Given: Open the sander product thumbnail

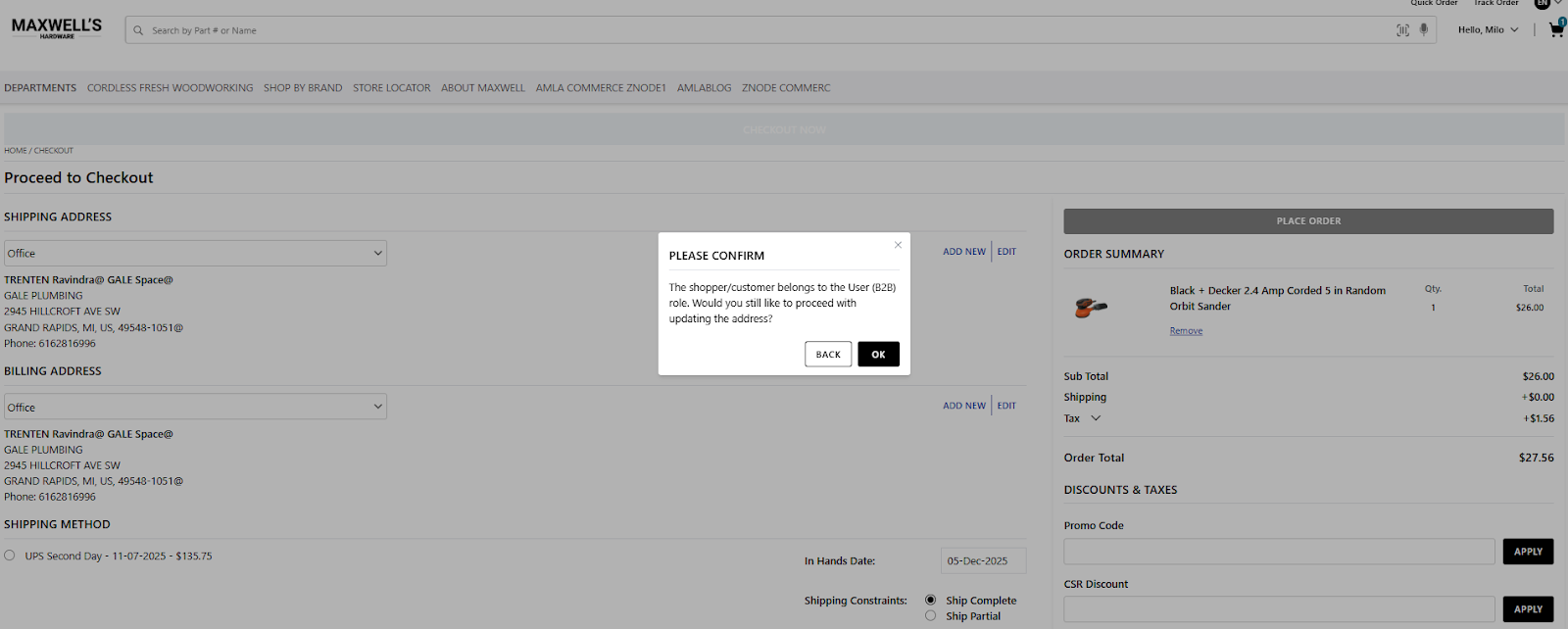Looking at the screenshot, I should [1090, 308].
